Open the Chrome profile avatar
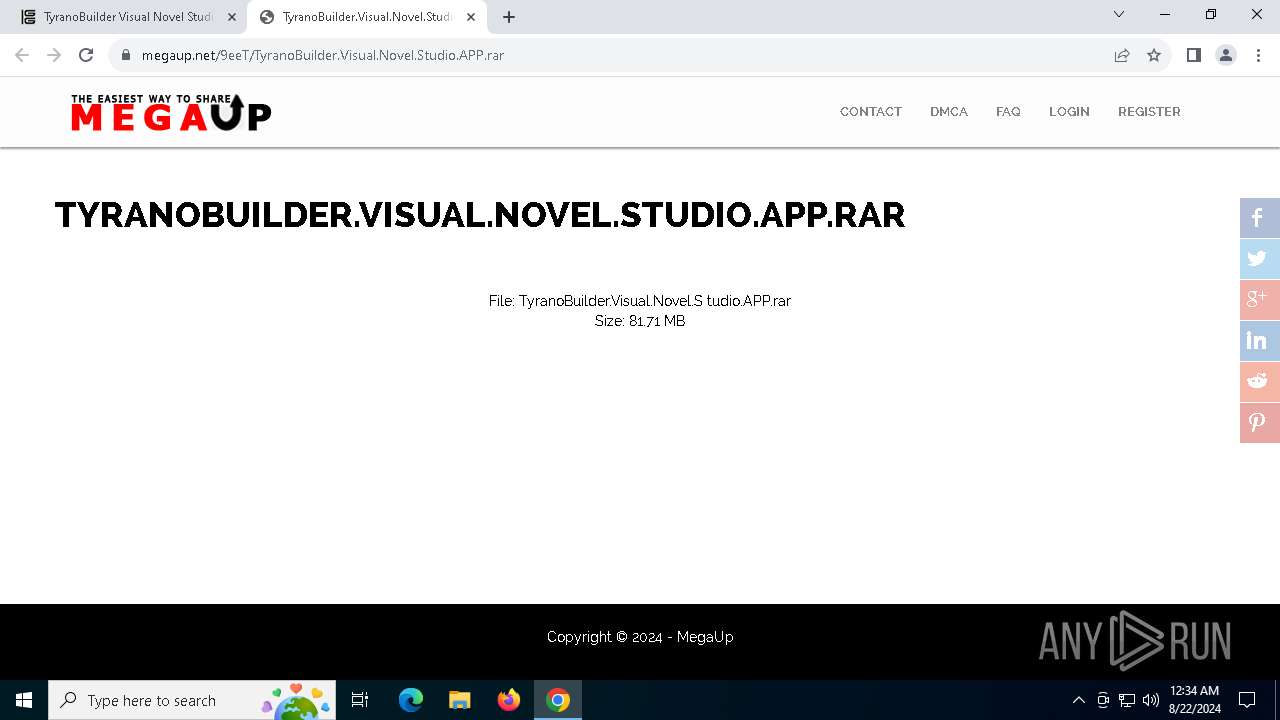The height and width of the screenshot is (720, 1280). 1226,55
